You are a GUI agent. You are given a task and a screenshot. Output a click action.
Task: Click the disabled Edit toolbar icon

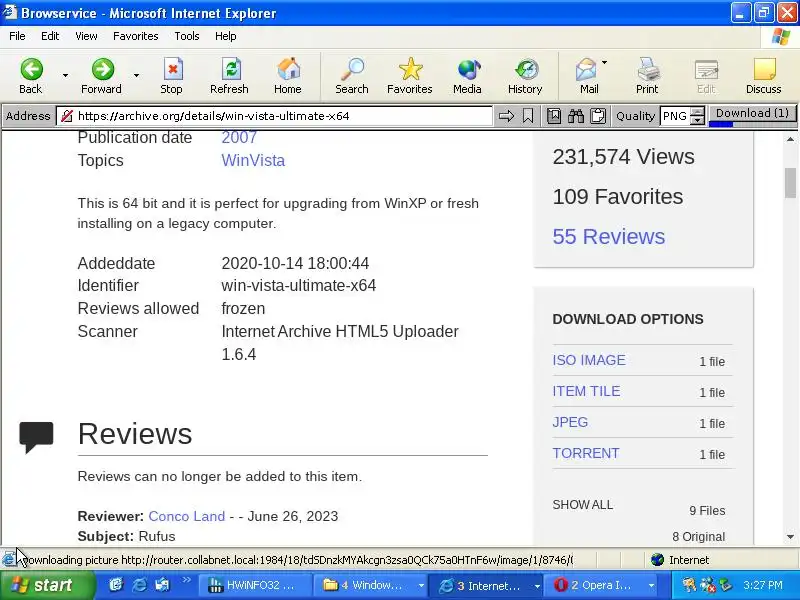pyautogui.click(x=706, y=69)
